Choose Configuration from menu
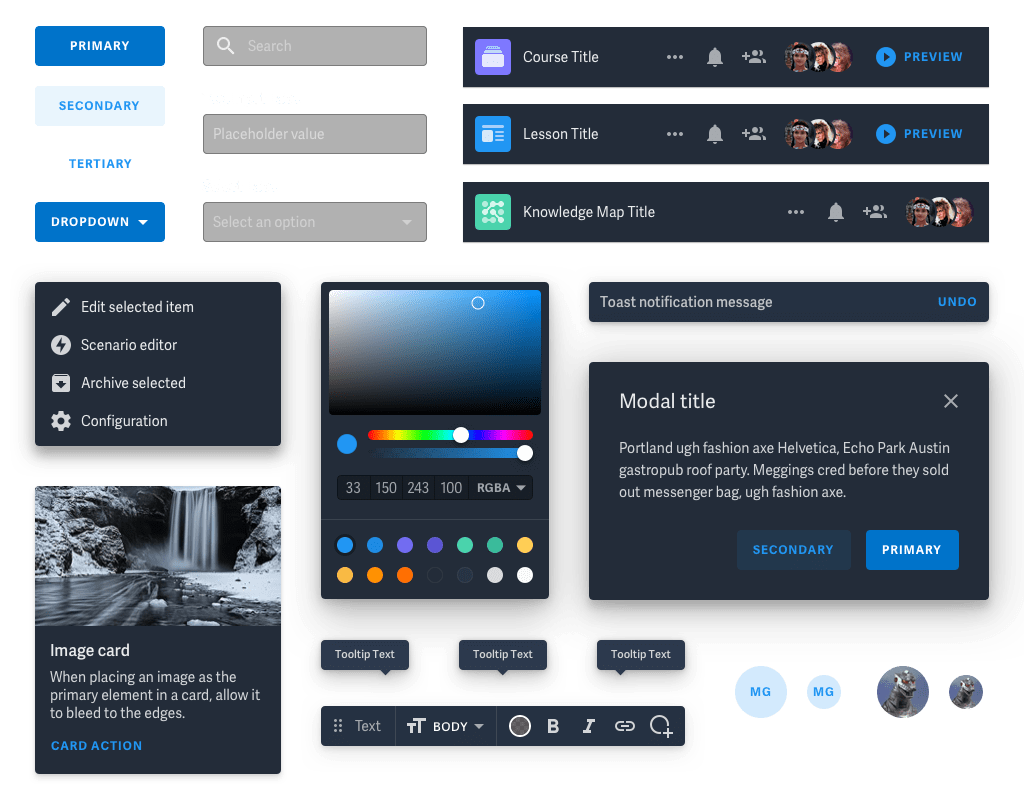This screenshot has width=1024, height=800. point(158,421)
